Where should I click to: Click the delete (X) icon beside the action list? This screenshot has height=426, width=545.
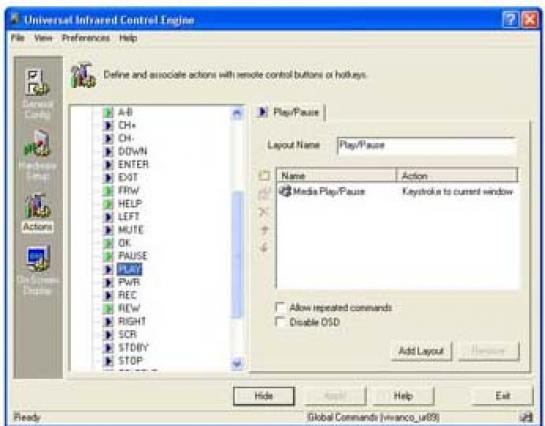pos(264,211)
